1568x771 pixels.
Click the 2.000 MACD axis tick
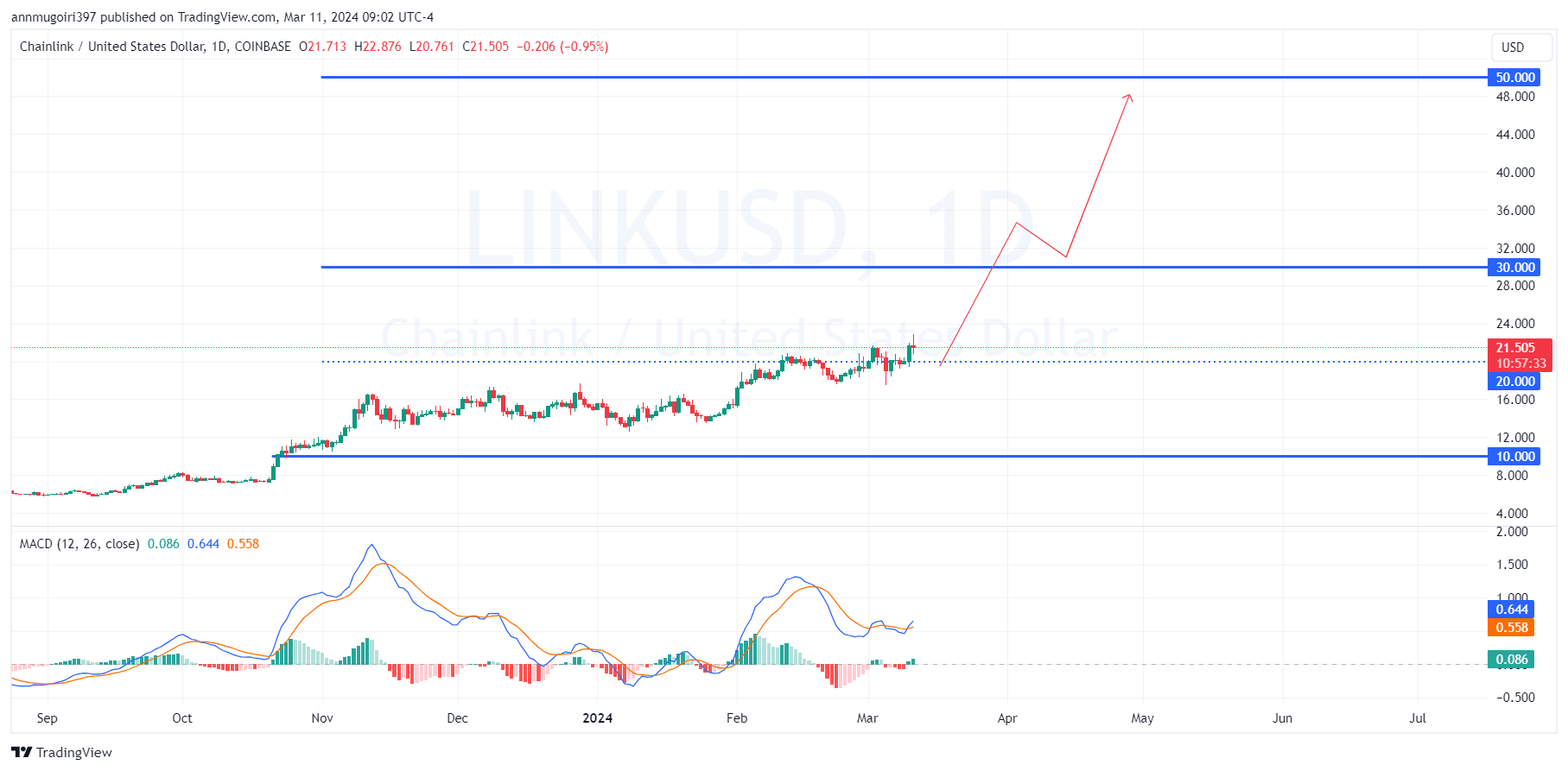[x=1512, y=532]
